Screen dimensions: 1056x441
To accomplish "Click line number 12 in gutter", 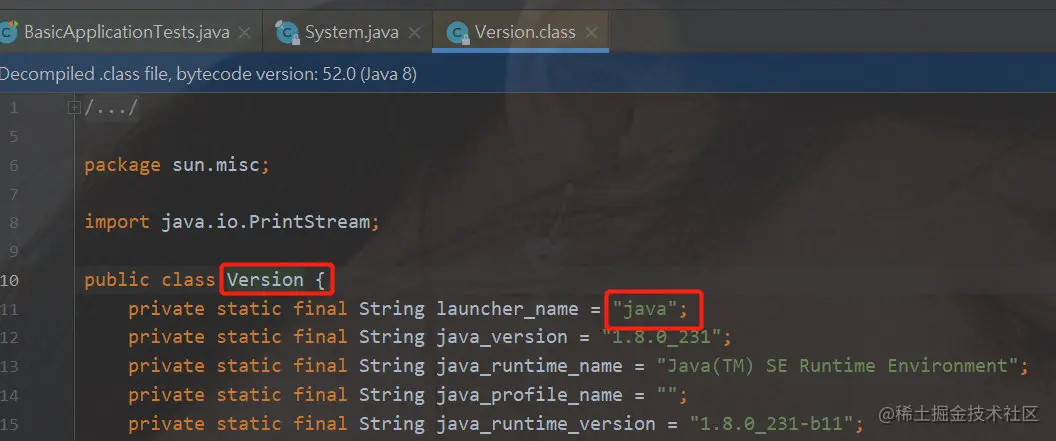I will [10, 337].
